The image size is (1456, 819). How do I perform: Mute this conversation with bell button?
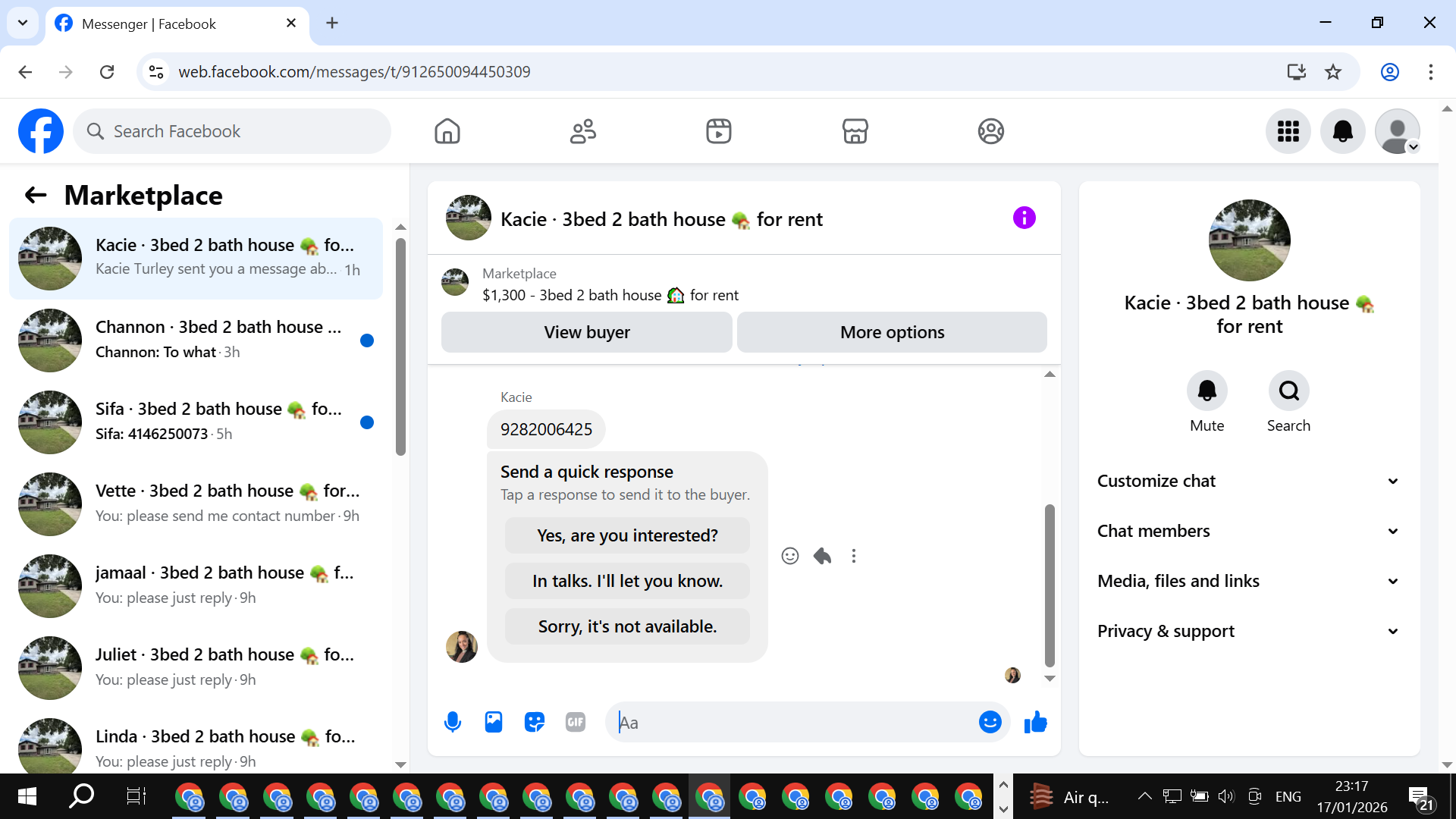[1207, 391]
